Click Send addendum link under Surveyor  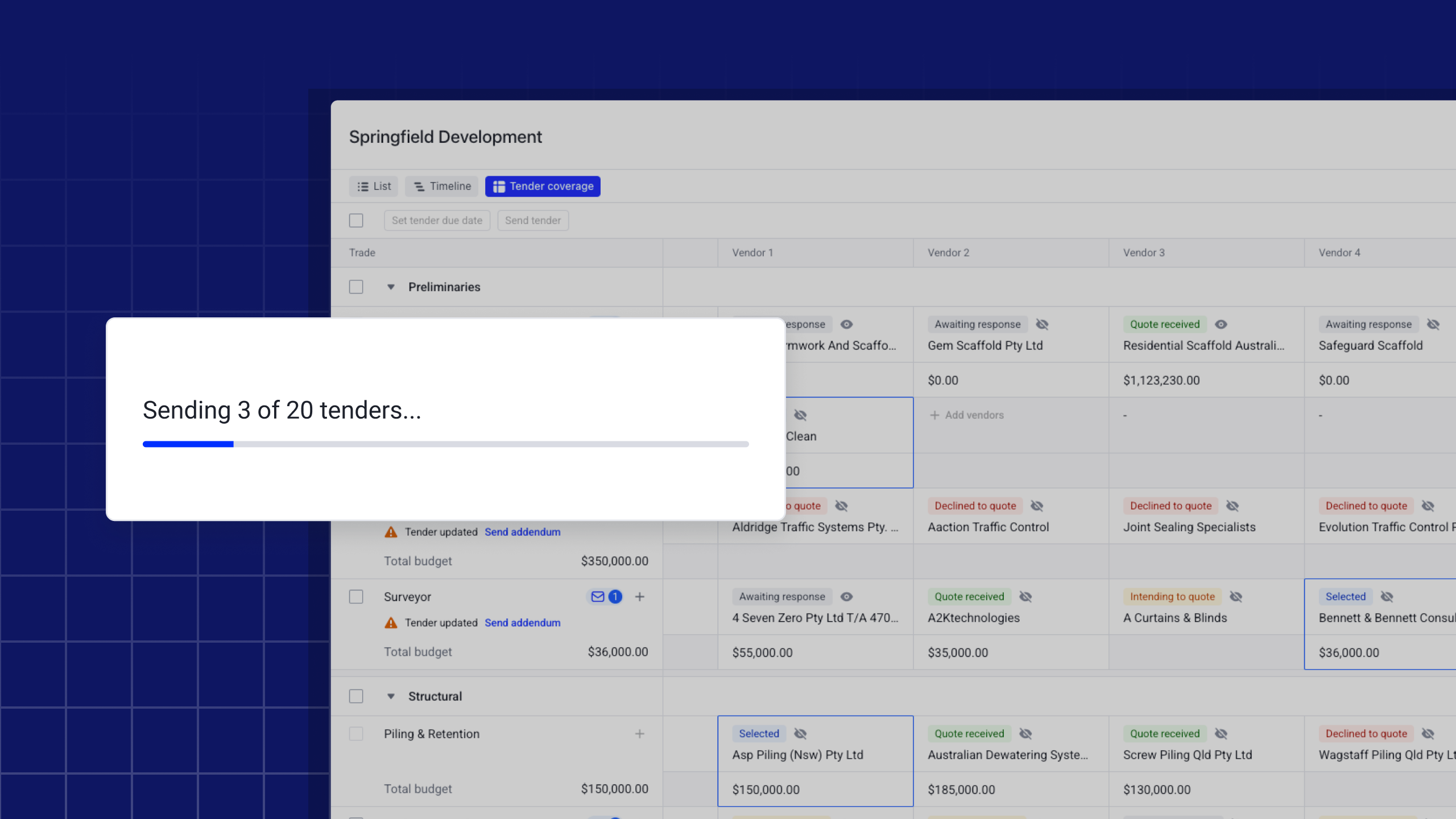[522, 623]
